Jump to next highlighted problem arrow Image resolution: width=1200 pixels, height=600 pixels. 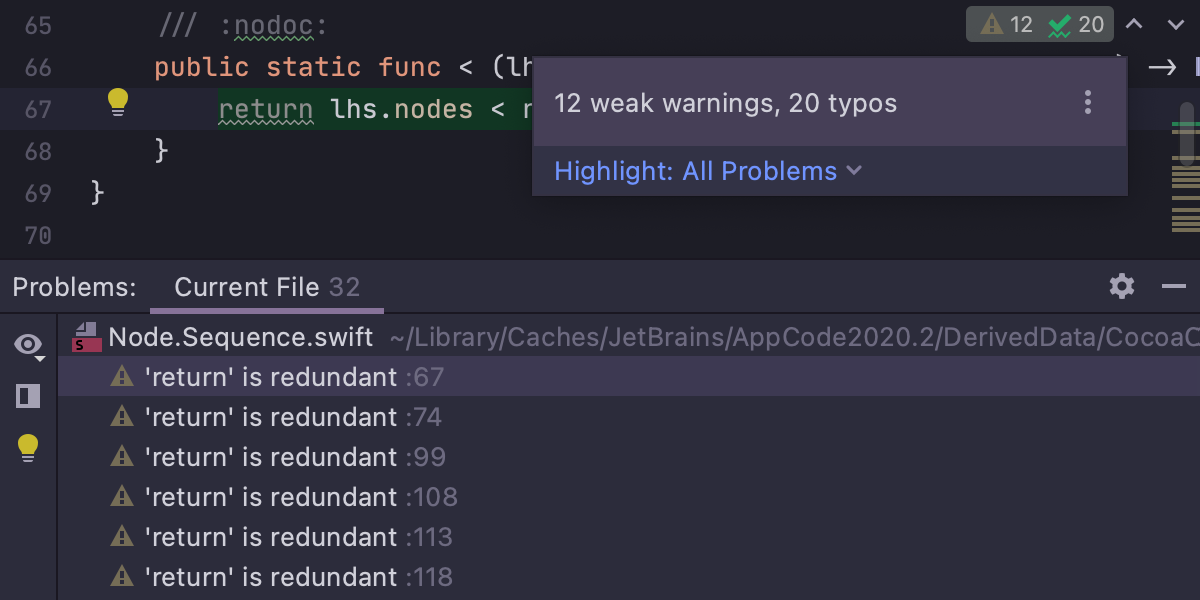coord(1175,25)
